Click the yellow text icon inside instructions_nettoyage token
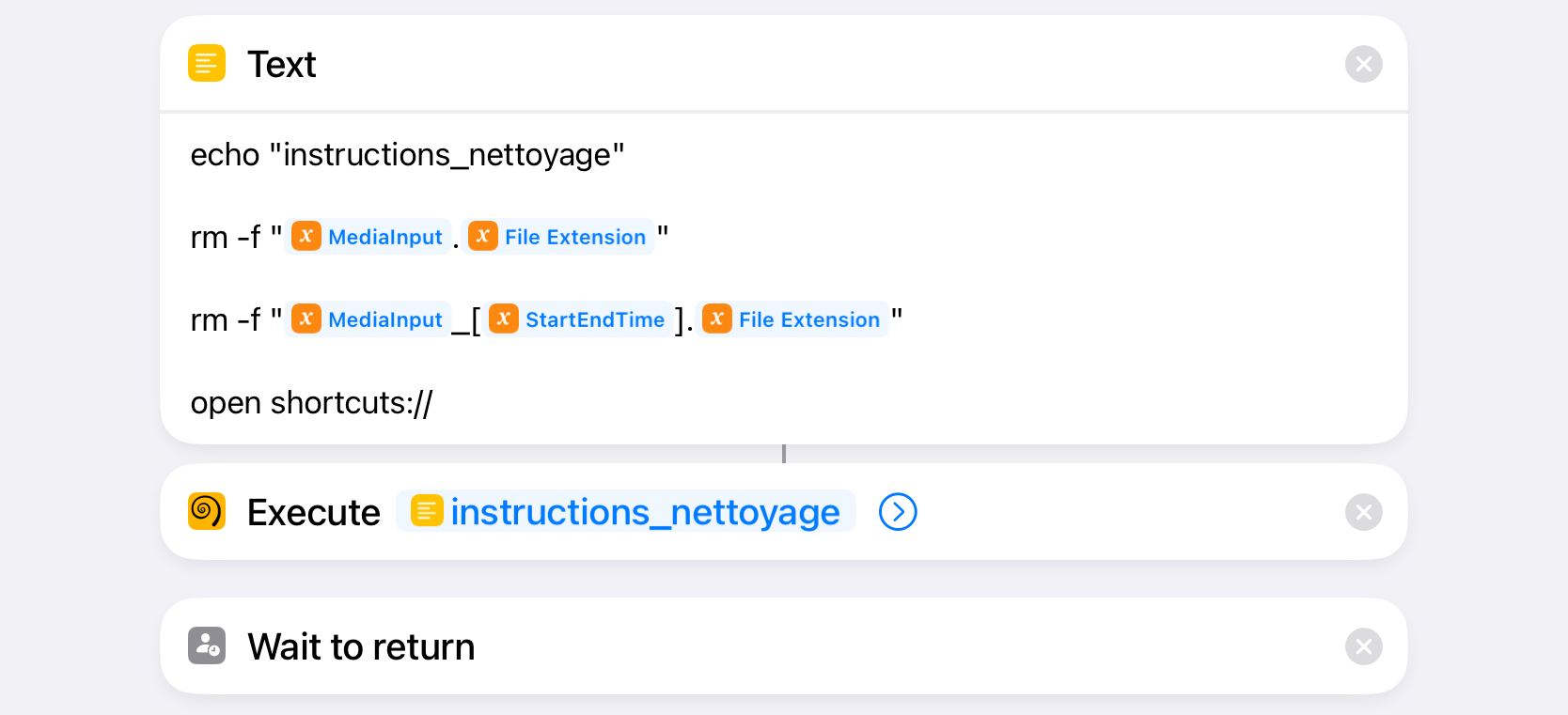 coord(427,512)
